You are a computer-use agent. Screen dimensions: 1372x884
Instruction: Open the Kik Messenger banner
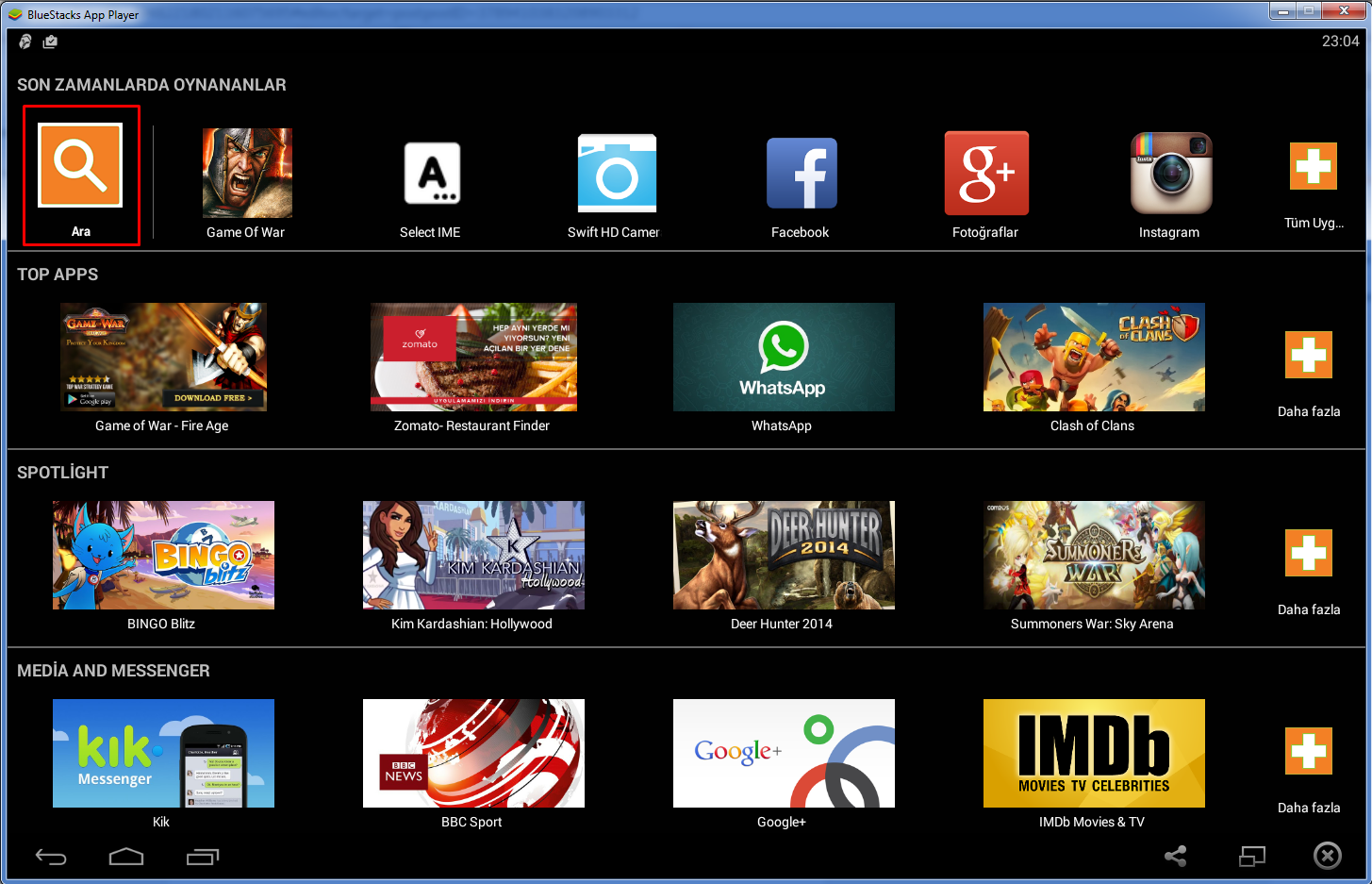(x=163, y=753)
